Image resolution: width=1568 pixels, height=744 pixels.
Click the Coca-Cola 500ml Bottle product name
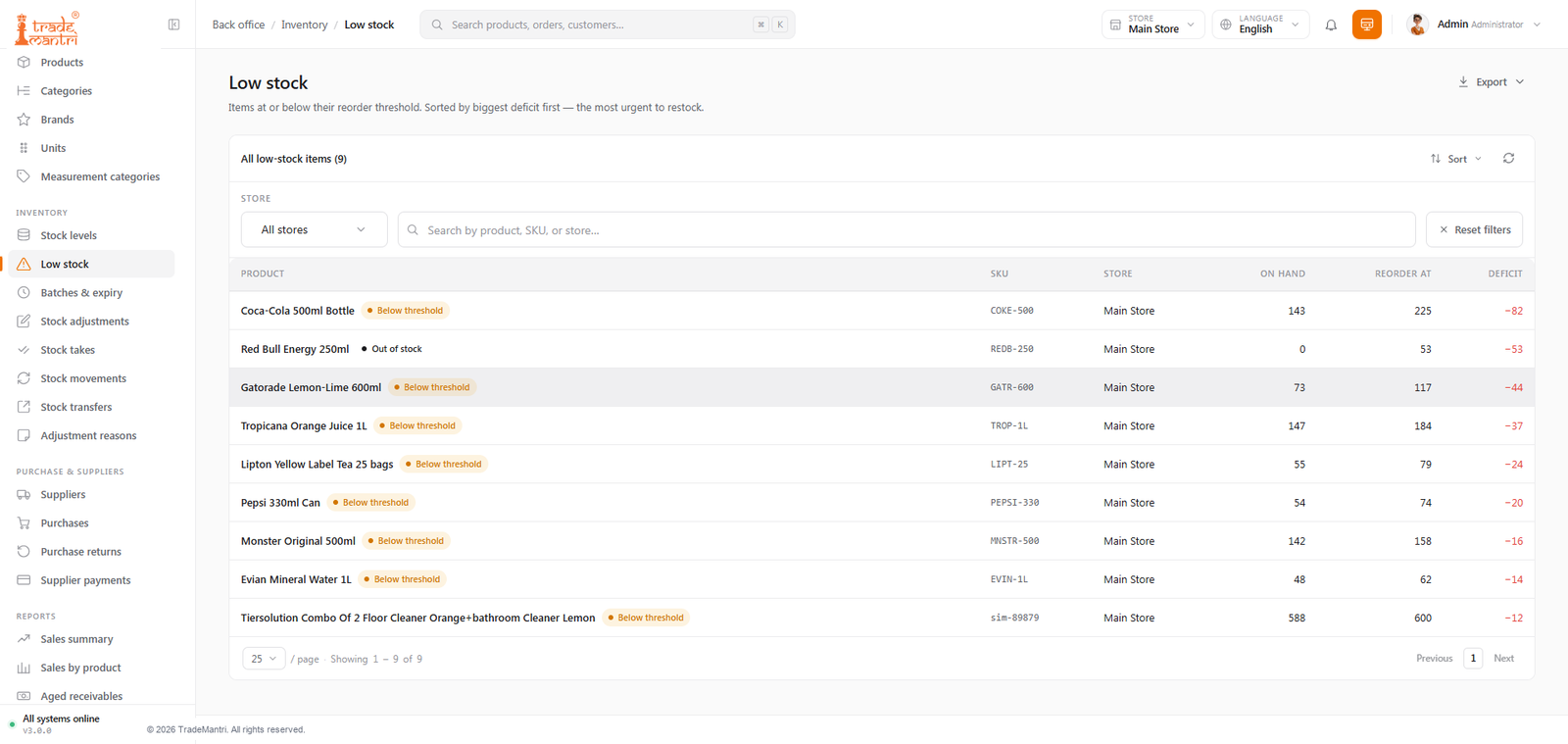tap(298, 311)
